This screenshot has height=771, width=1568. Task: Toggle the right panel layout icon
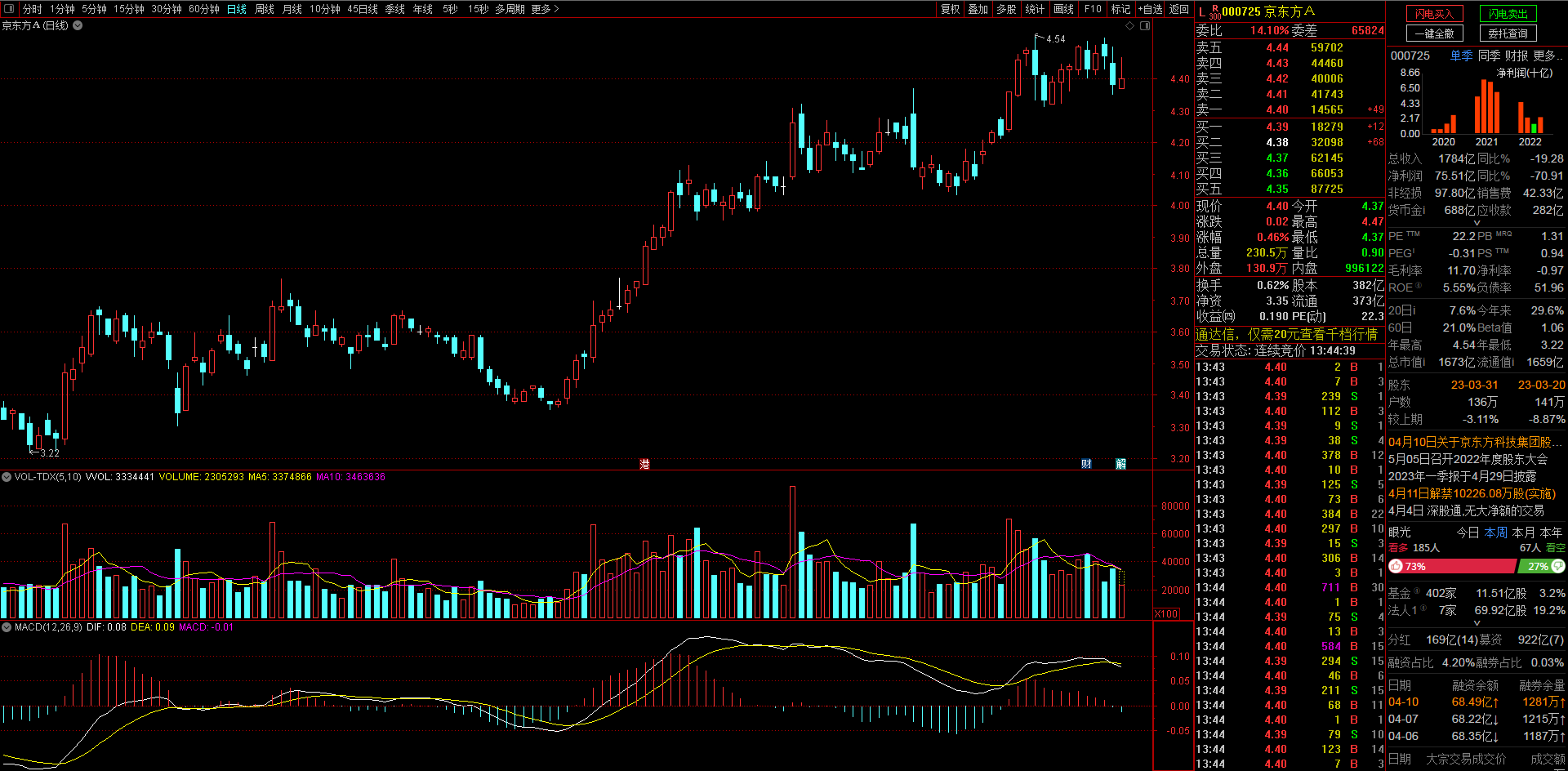[x=1145, y=25]
